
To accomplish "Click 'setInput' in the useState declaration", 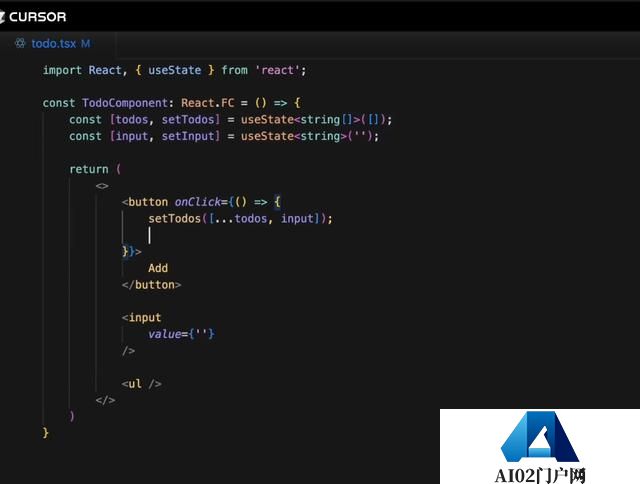I will click(x=188, y=136).
